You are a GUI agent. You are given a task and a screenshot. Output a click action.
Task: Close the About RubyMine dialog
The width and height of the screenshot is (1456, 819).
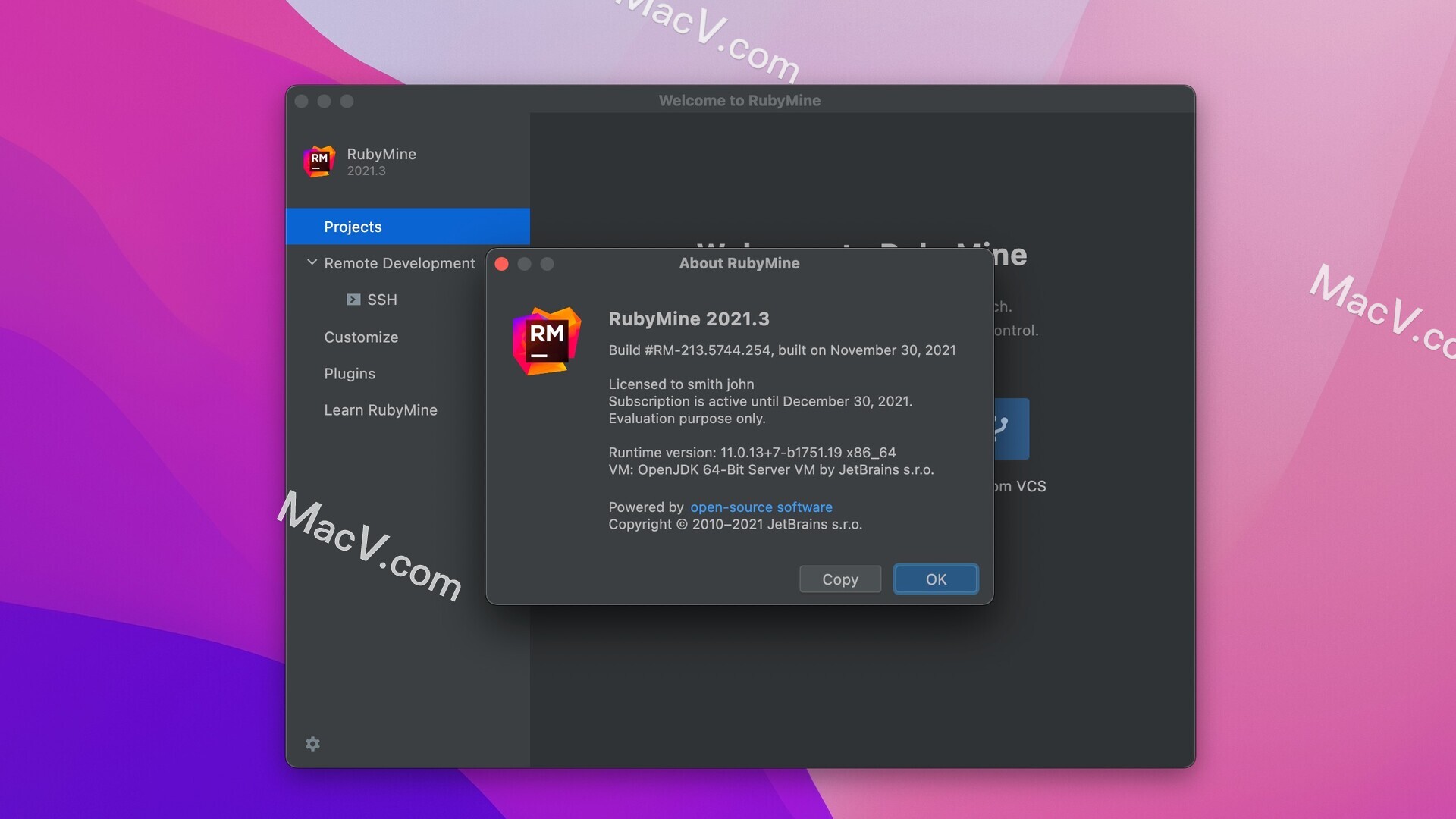(x=501, y=264)
